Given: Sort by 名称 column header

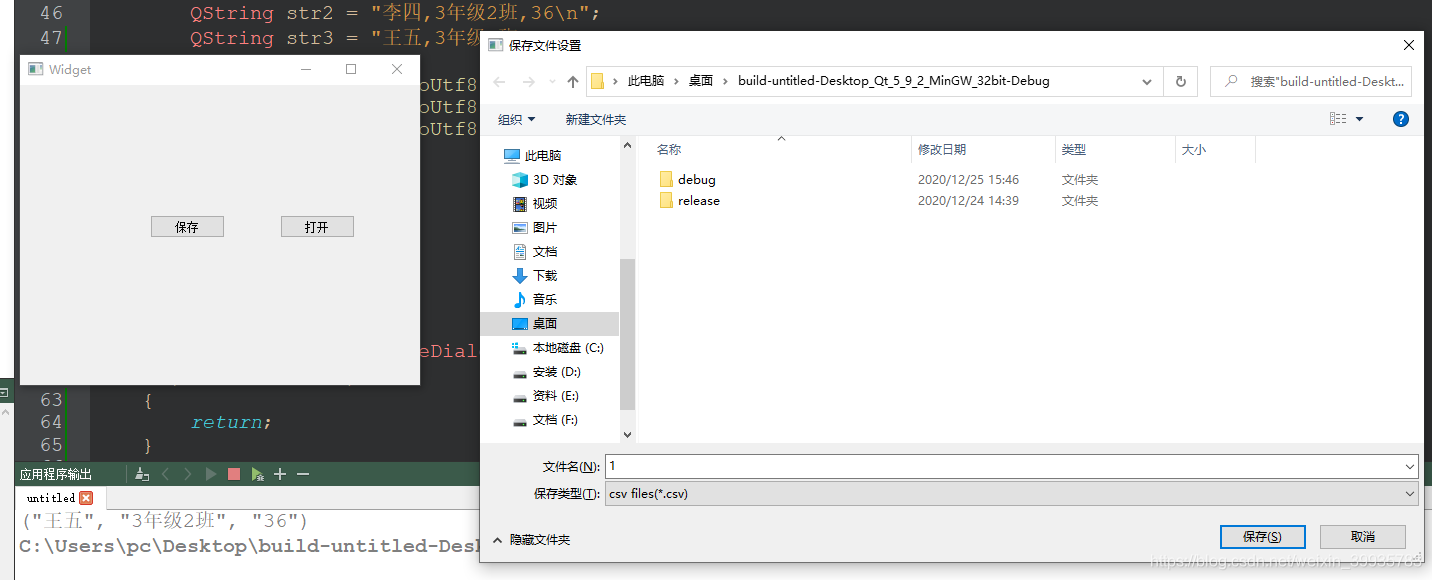Looking at the screenshot, I should [x=669, y=150].
